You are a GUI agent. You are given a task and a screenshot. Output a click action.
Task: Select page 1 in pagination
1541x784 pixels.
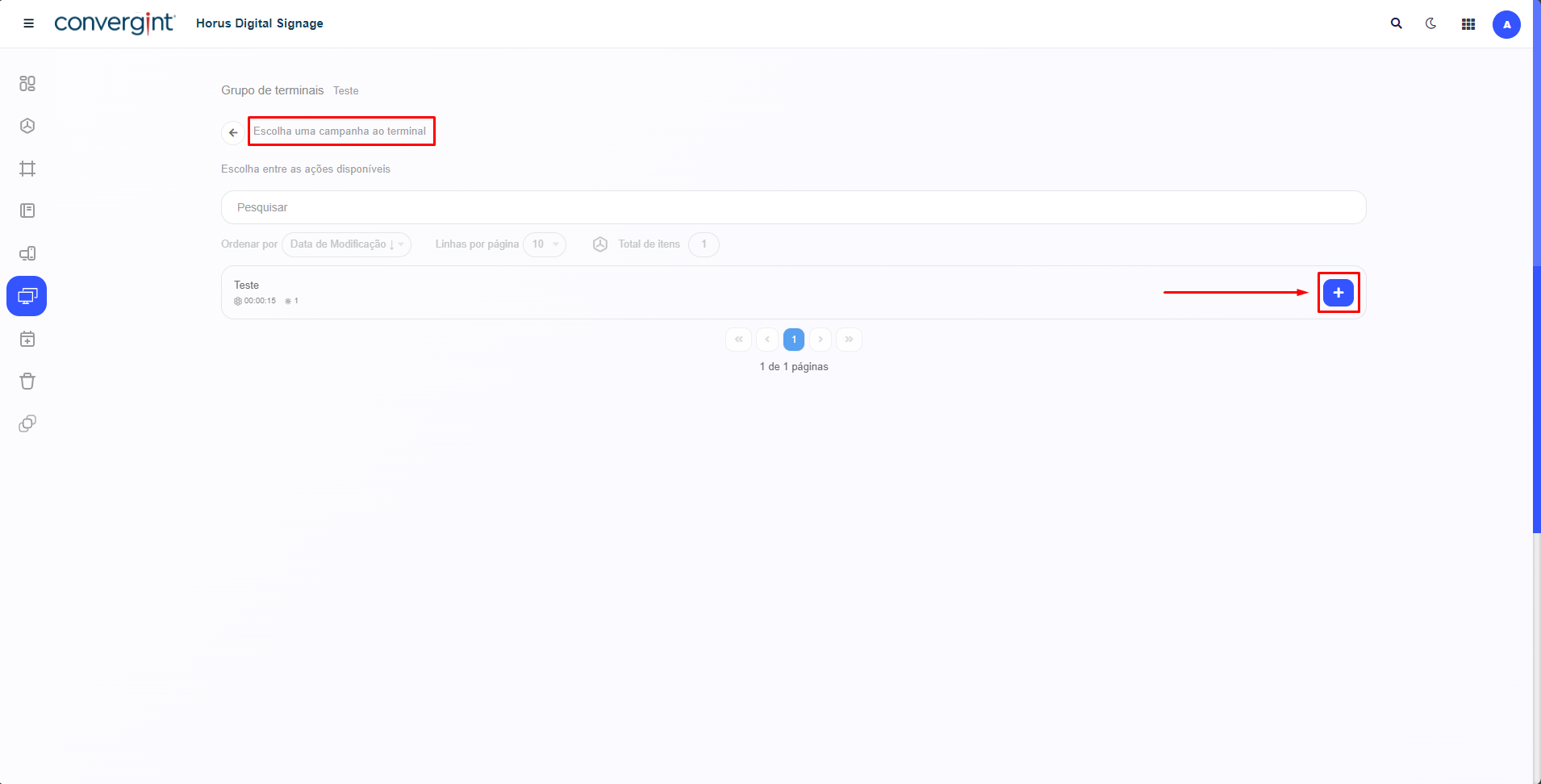tap(794, 340)
